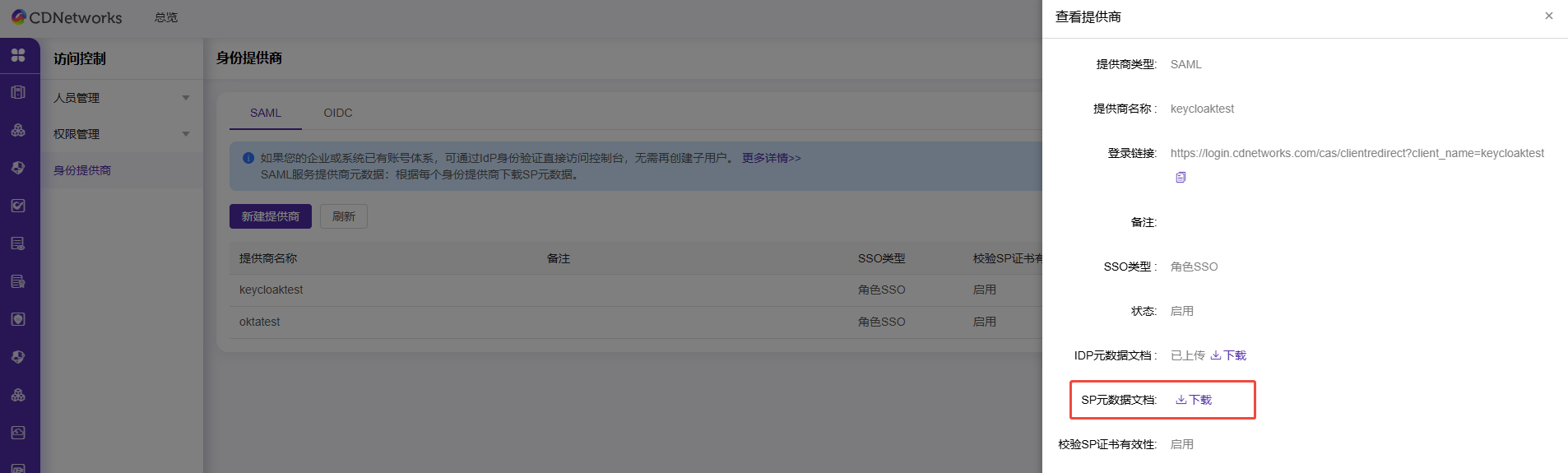1568x473 pixels.
Task: Open the 更多详情>> link
Action: 771,158
